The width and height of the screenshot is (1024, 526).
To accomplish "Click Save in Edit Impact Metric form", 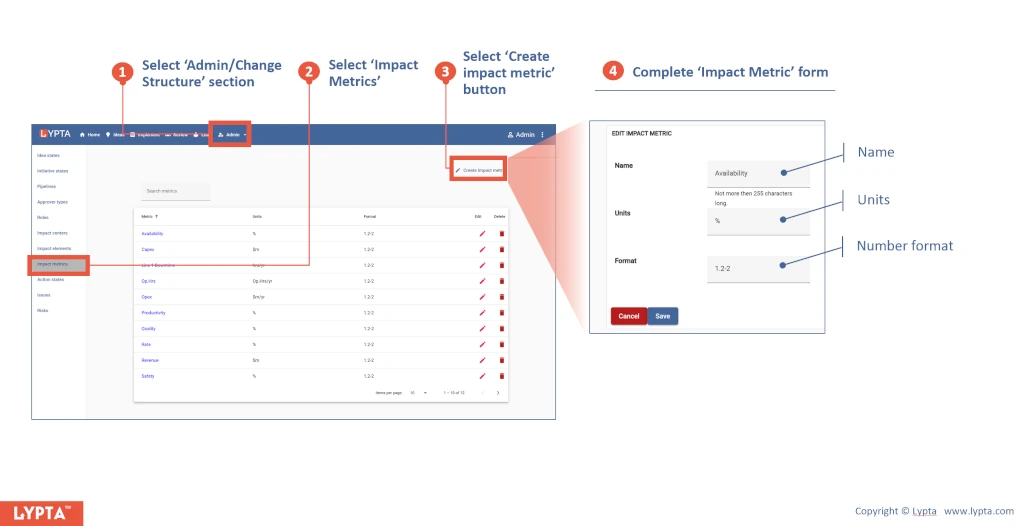I will click(x=662, y=316).
